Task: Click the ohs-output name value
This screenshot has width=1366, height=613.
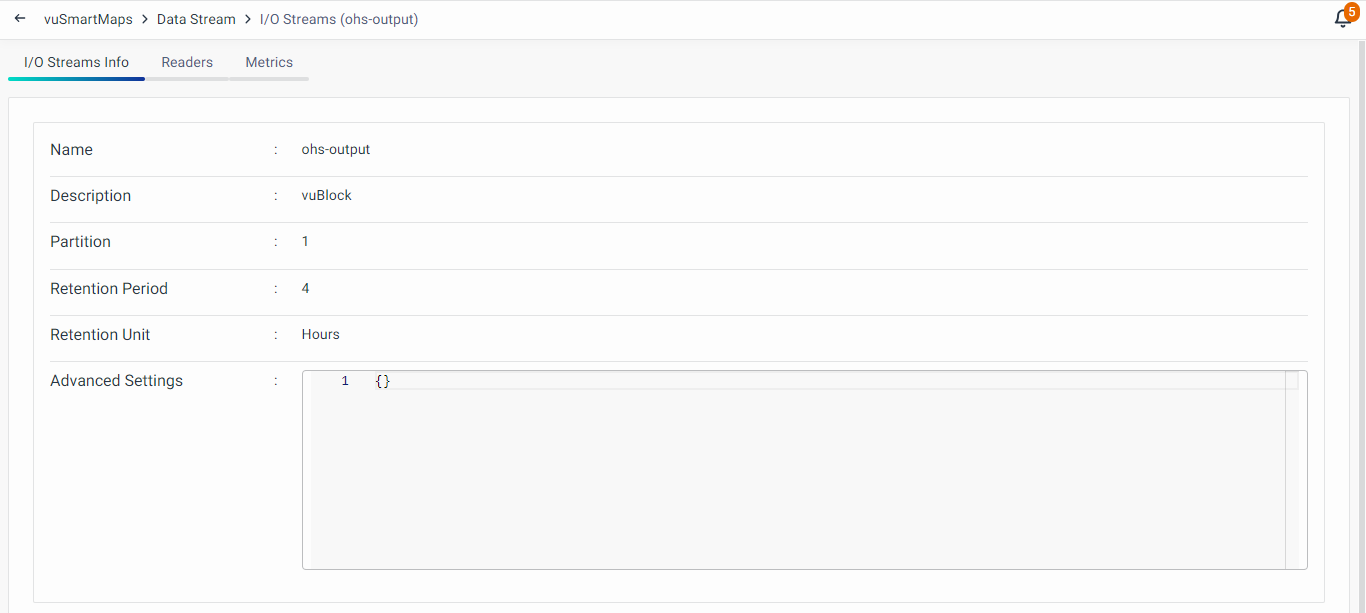Action: (336, 150)
